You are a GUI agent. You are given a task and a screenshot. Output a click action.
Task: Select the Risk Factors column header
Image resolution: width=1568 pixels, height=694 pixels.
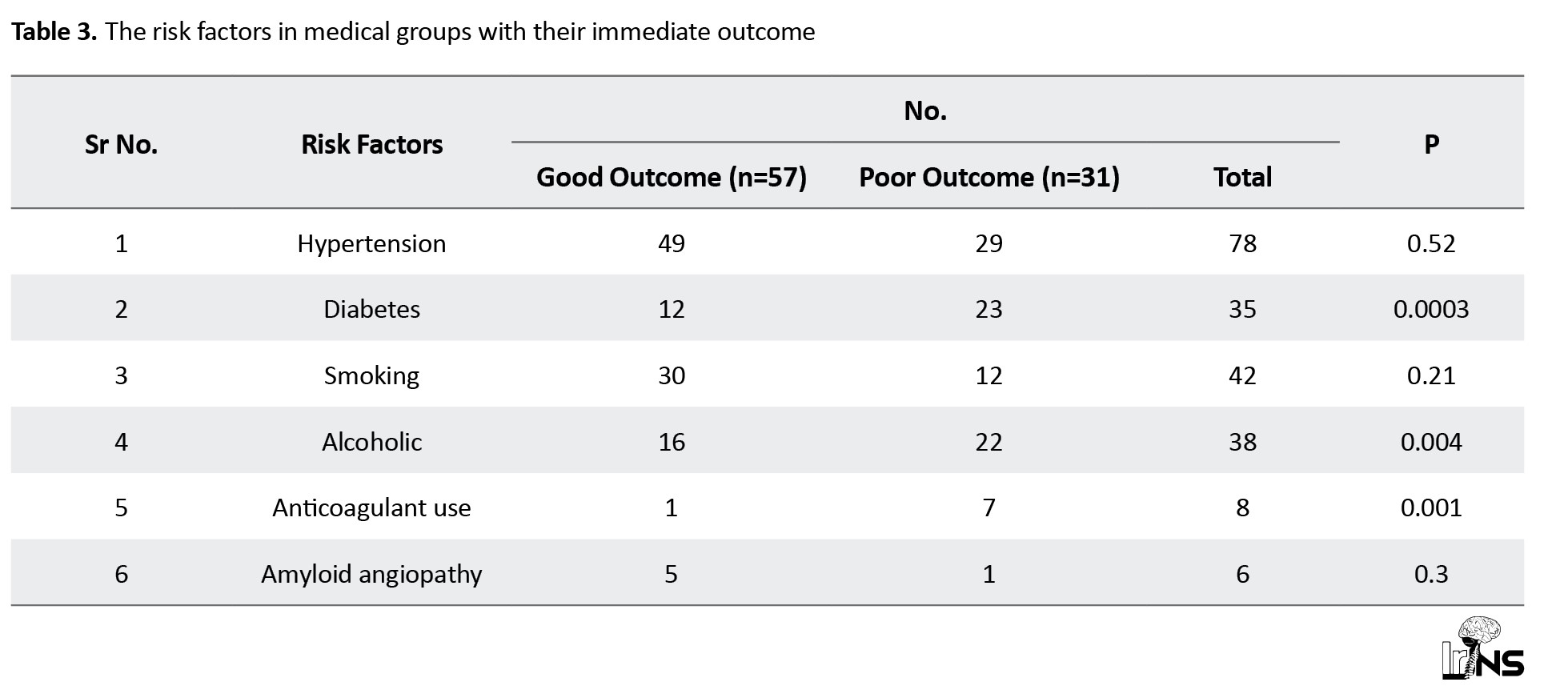371,144
